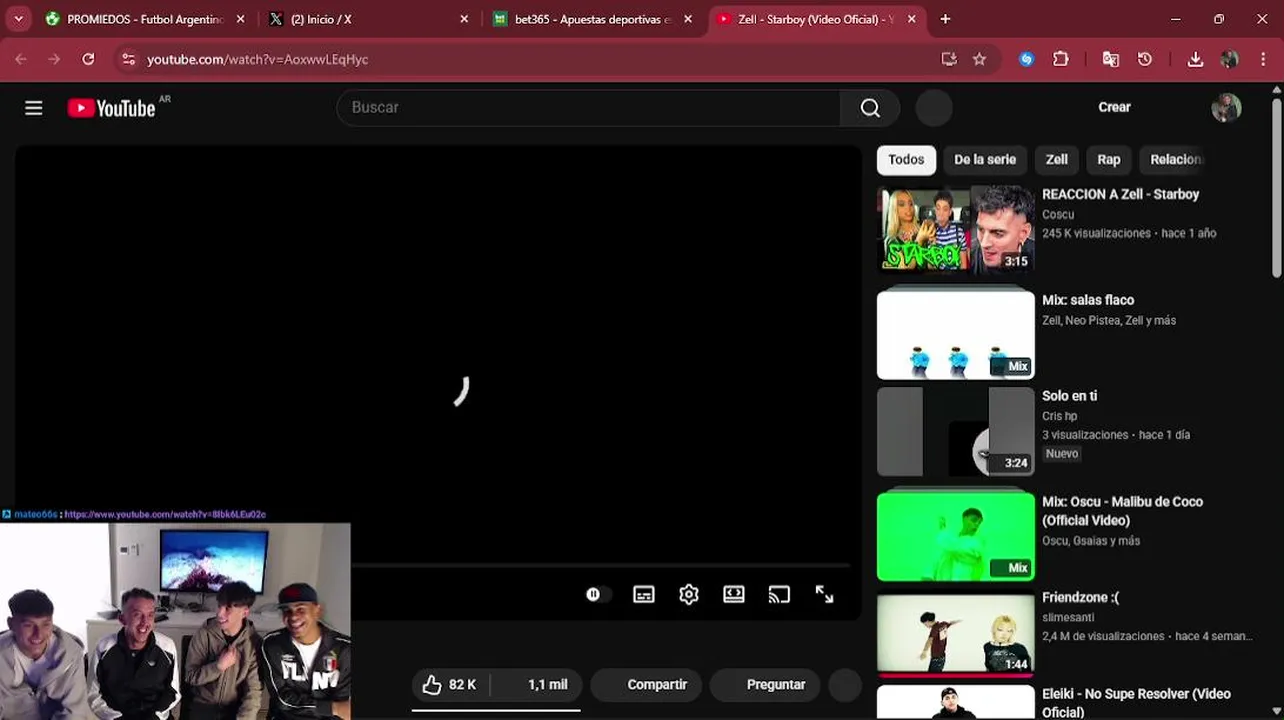Switch the player to theater mode
1284x720 pixels.
click(x=734, y=594)
